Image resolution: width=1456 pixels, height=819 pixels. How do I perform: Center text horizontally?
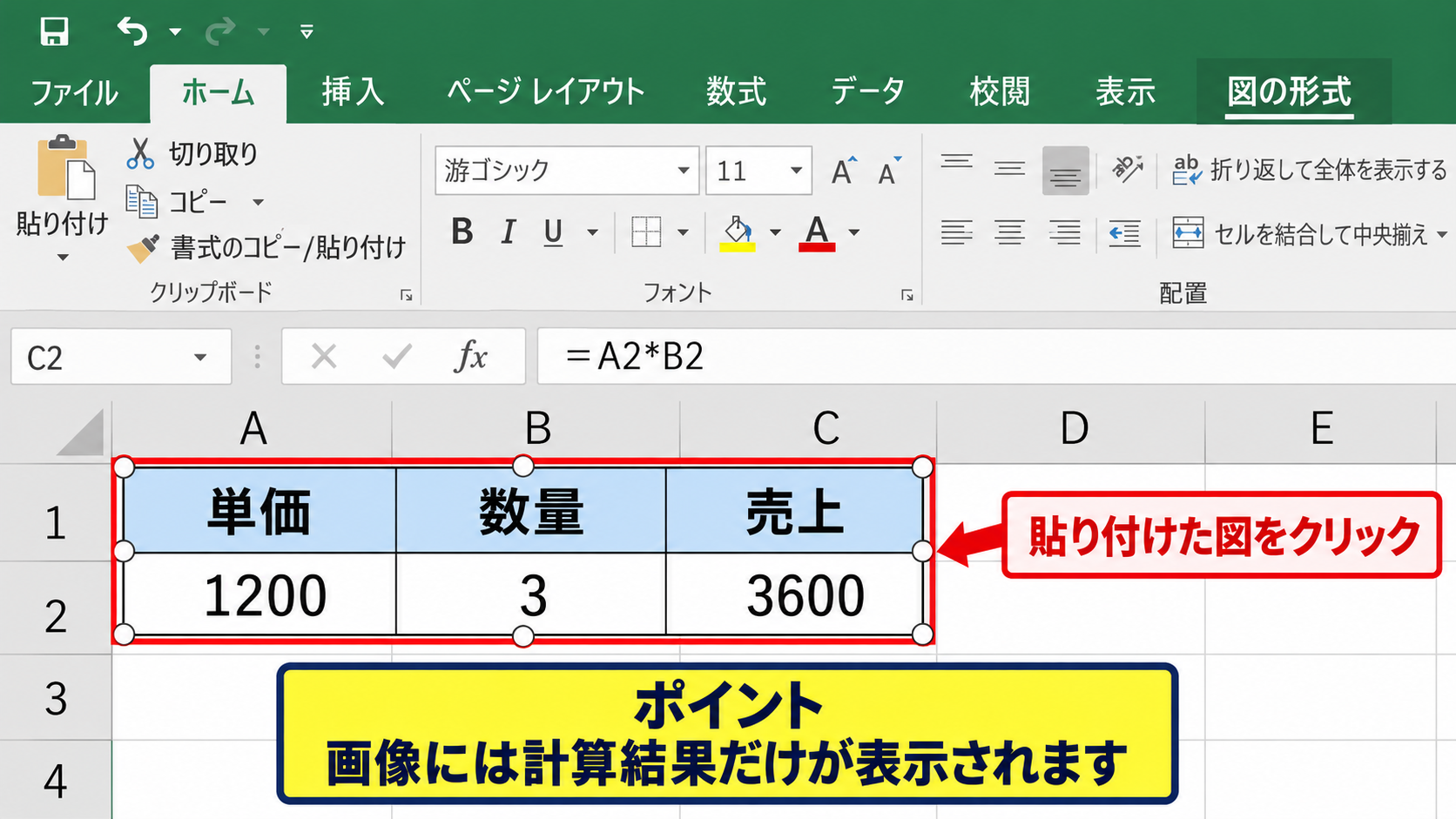pos(1009,233)
